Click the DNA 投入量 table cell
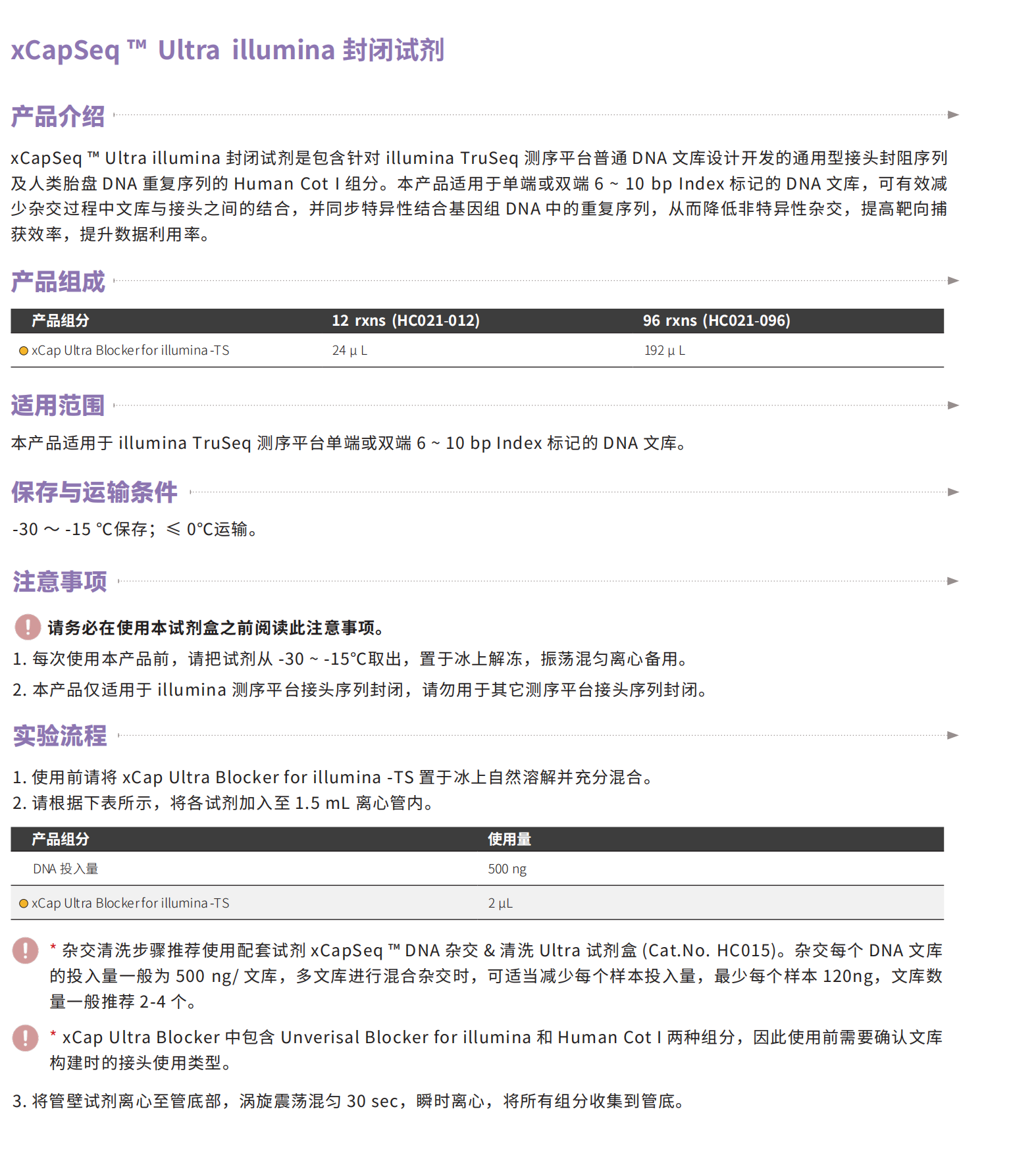1036x1159 pixels. click(x=66, y=869)
